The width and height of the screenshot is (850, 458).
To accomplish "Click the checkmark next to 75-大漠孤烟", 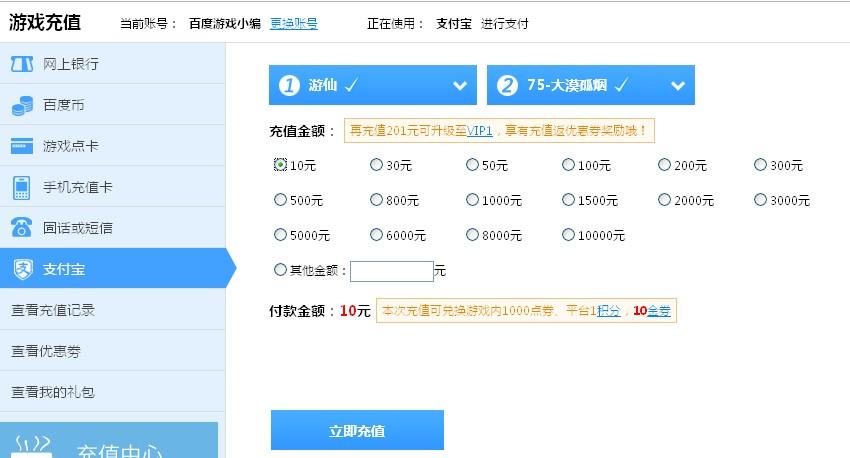I will tap(621, 85).
